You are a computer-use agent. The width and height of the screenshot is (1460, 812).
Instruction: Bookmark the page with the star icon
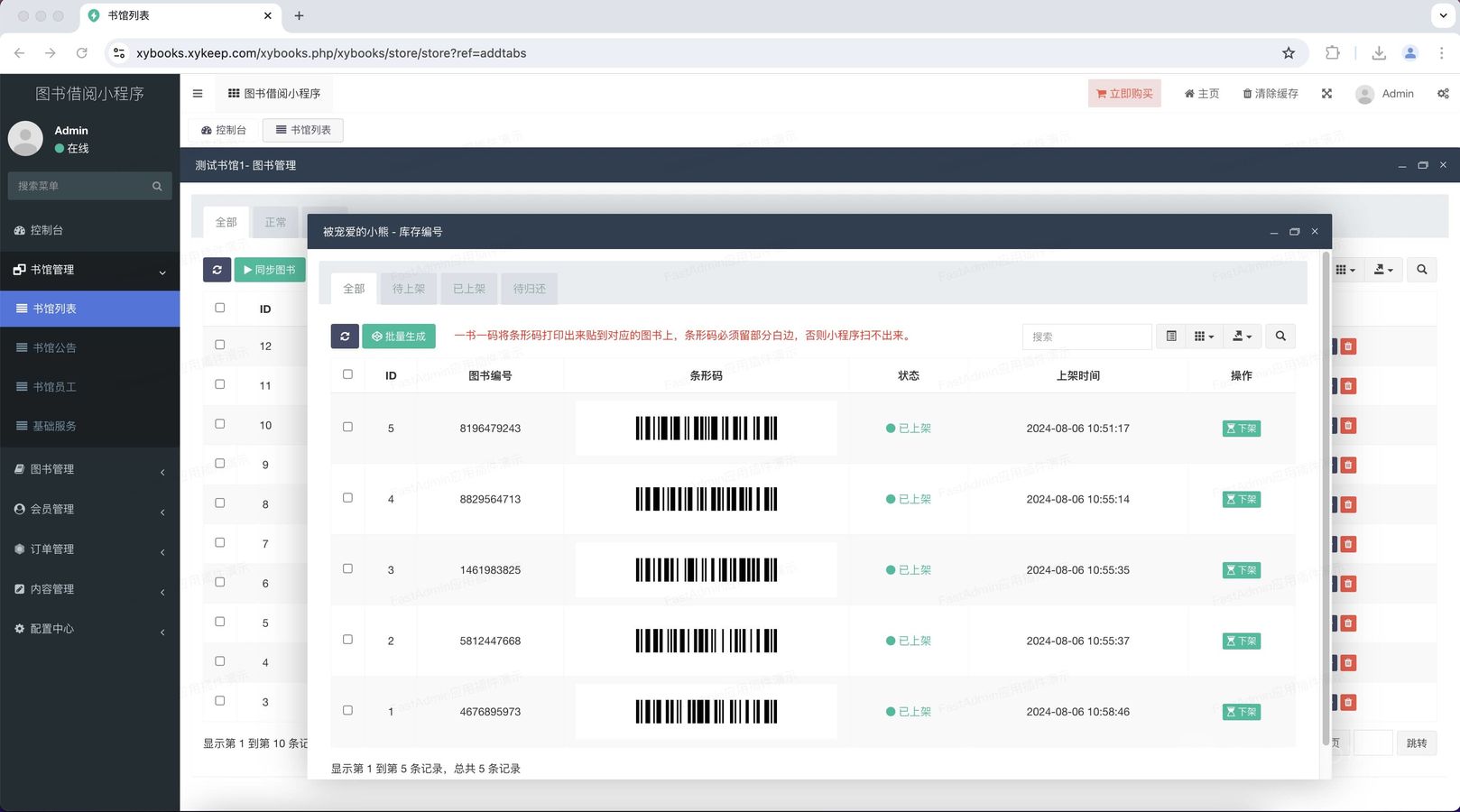tap(1289, 53)
